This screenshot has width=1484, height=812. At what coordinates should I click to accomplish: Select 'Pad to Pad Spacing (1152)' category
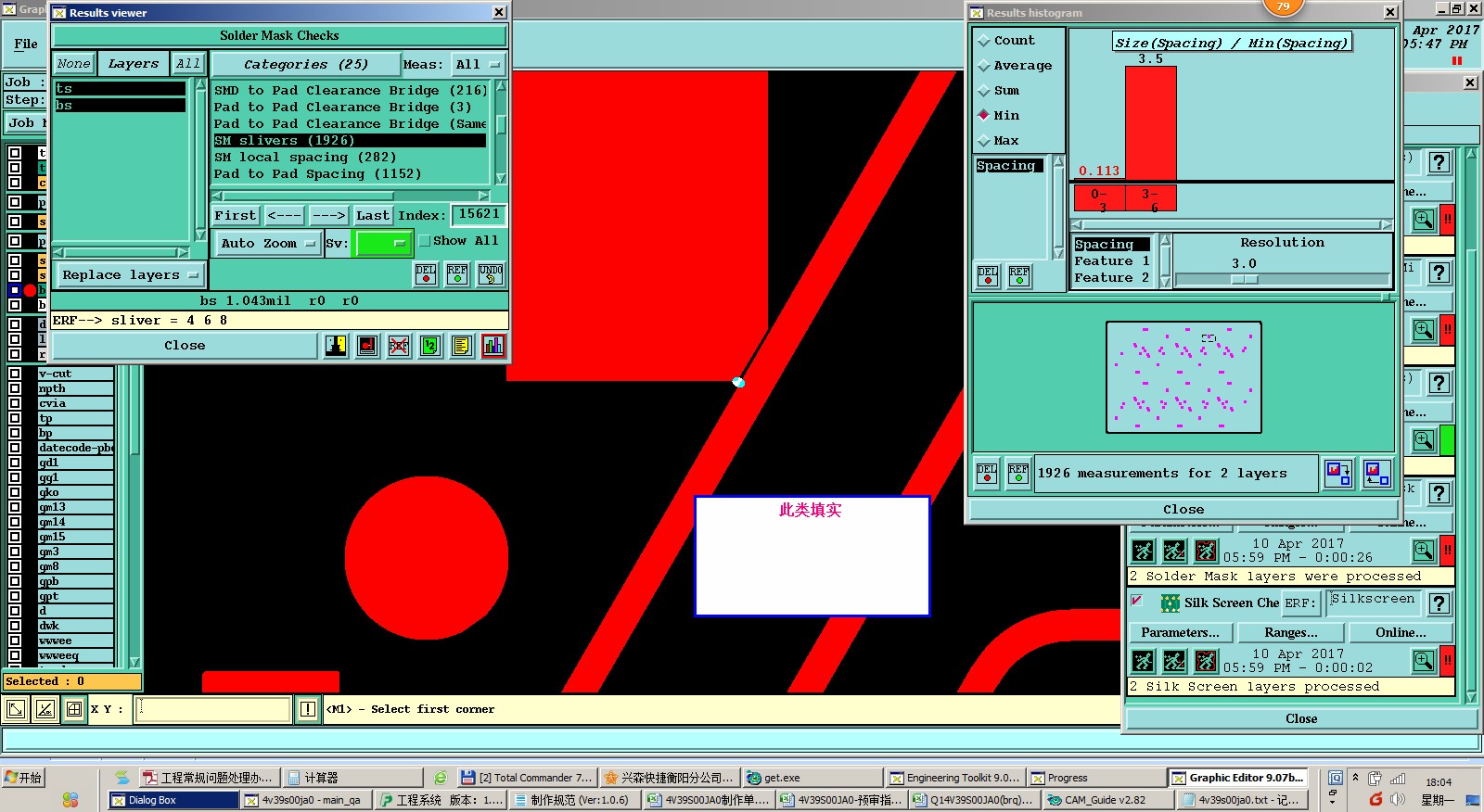(350, 174)
